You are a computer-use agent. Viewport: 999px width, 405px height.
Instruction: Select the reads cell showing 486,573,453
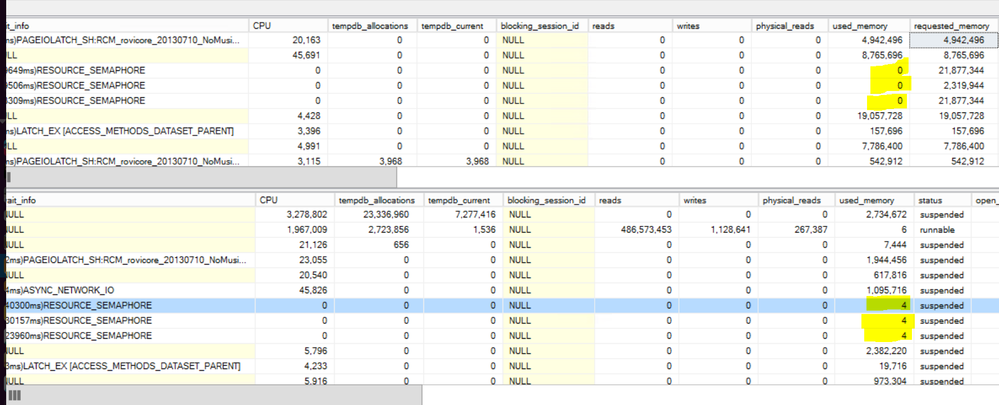click(x=636, y=229)
